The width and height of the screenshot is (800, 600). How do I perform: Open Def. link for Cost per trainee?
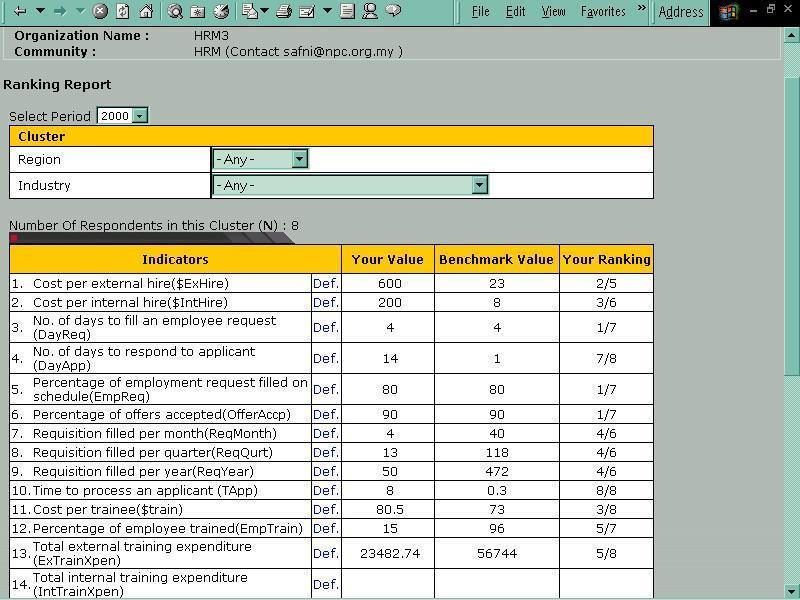[325, 510]
